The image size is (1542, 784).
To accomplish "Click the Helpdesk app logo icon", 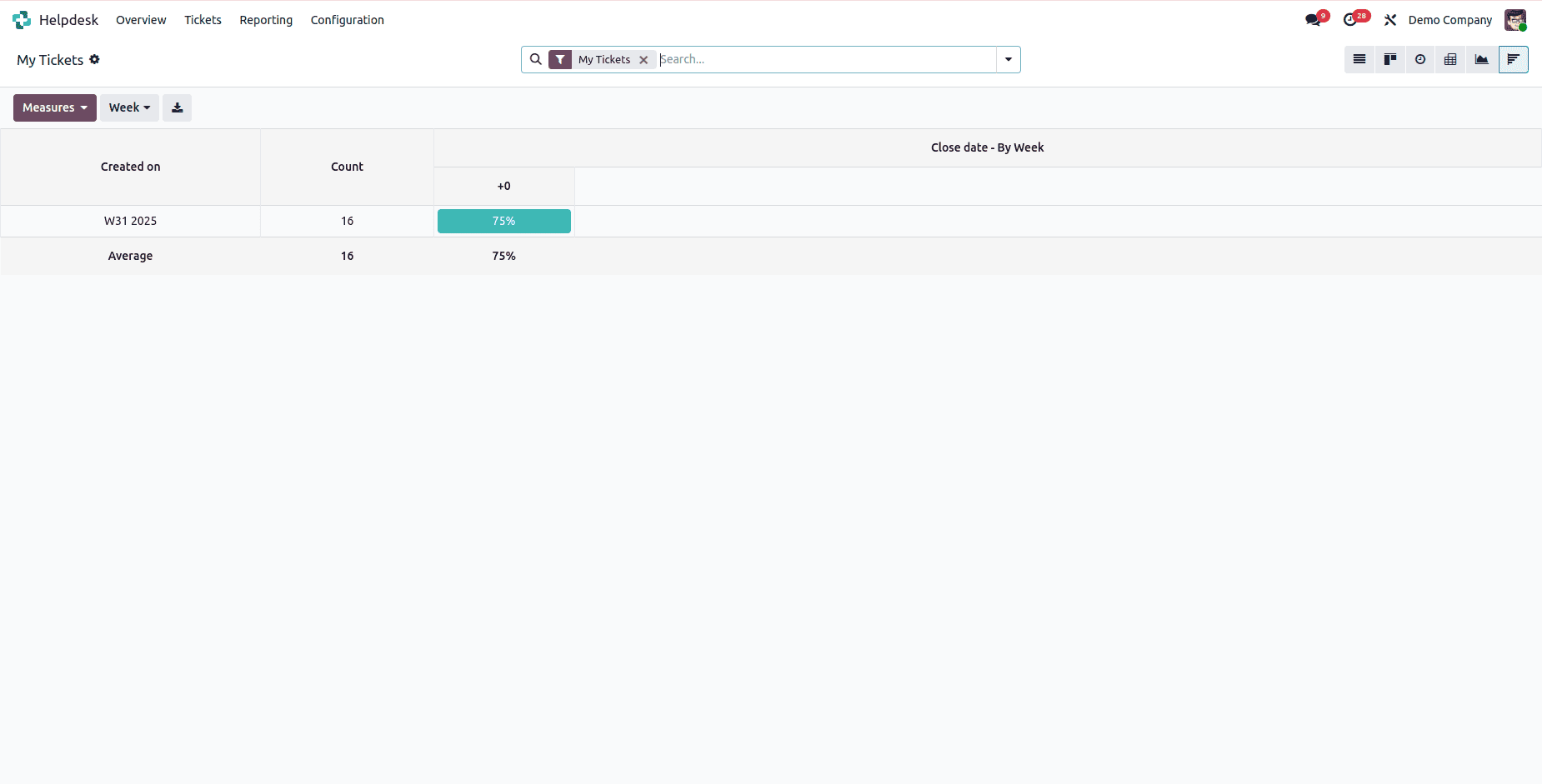I will click(22, 20).
